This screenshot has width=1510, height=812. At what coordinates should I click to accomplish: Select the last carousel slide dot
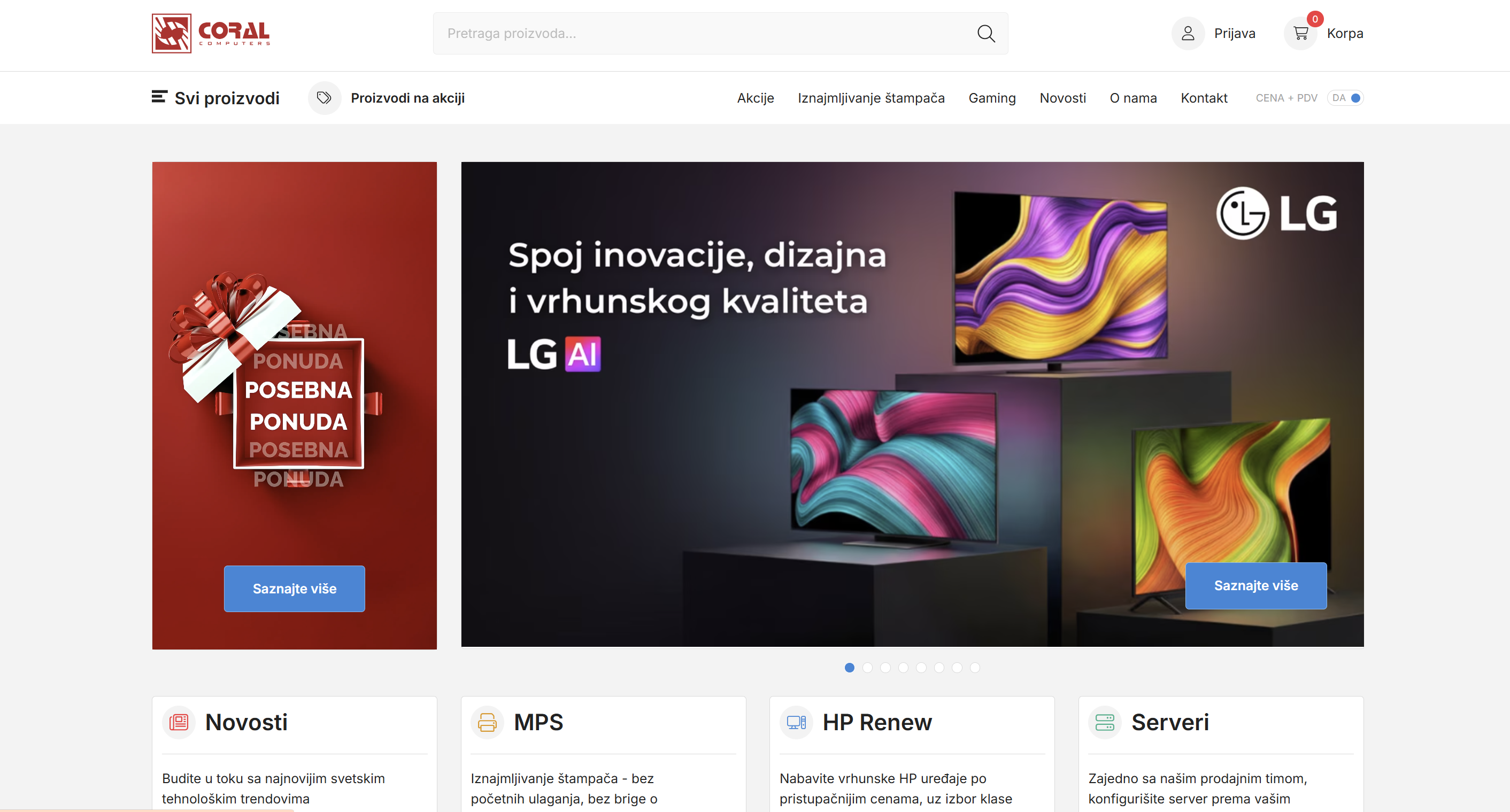point(975,667)
